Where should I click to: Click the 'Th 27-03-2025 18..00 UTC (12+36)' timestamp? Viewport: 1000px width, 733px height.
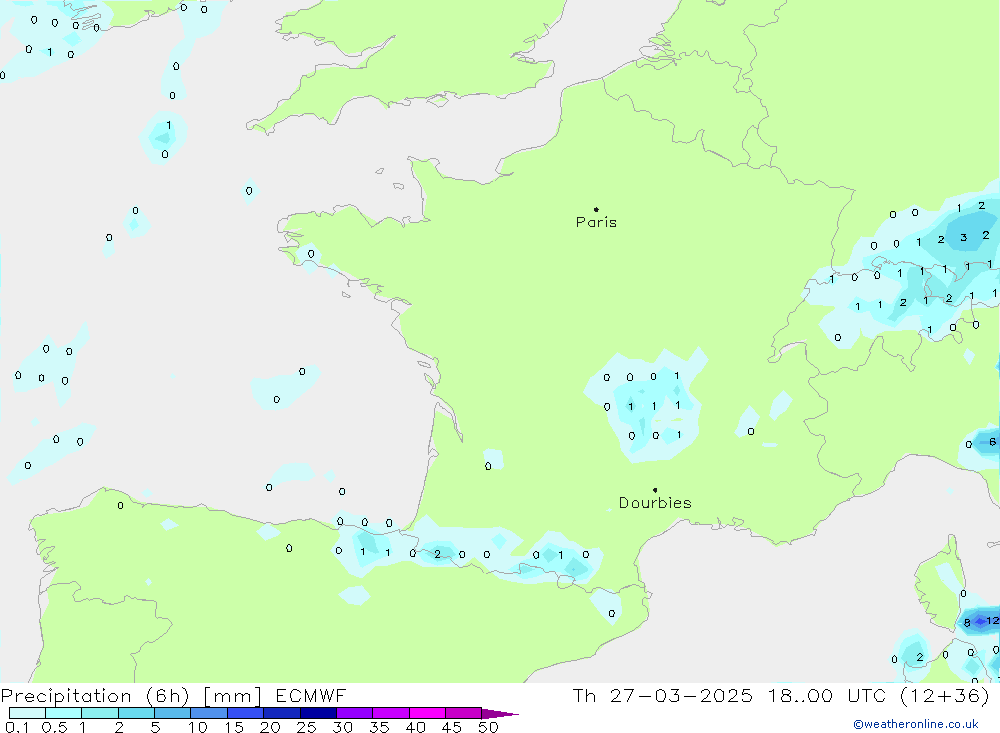click(x=781, y=695)
